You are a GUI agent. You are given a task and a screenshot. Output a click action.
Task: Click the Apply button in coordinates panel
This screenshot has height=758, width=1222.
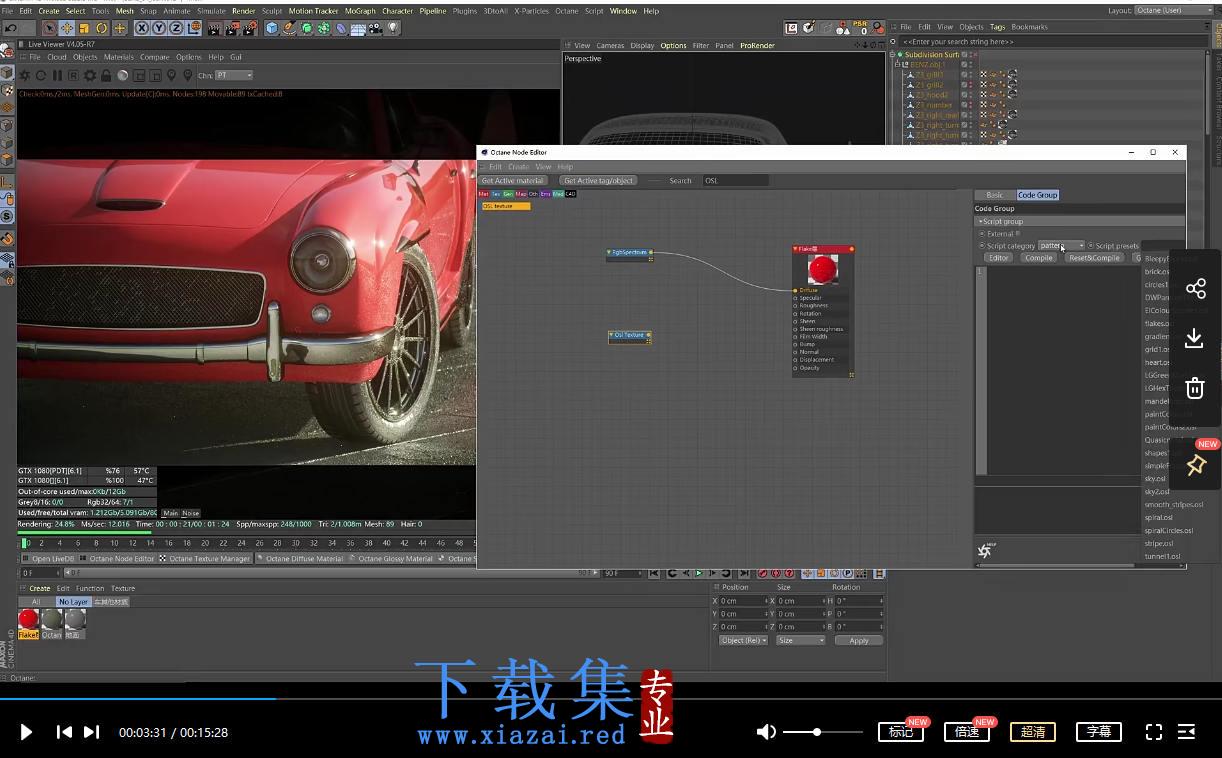859,640
